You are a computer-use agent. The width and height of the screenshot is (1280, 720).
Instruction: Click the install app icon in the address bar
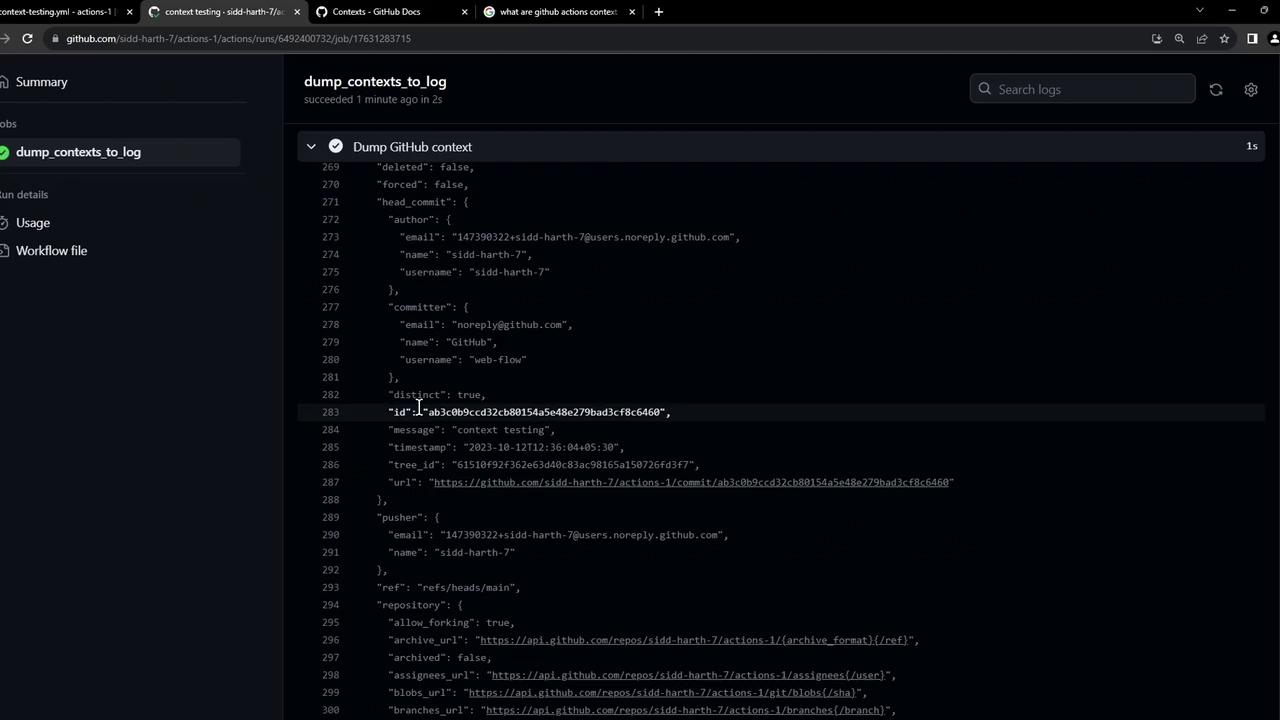point(1157,39)
